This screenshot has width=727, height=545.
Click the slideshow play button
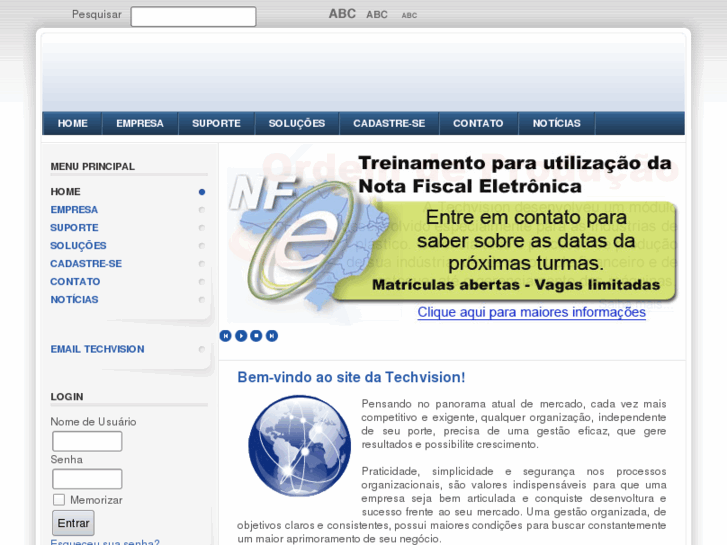click(x=241, y=335)
